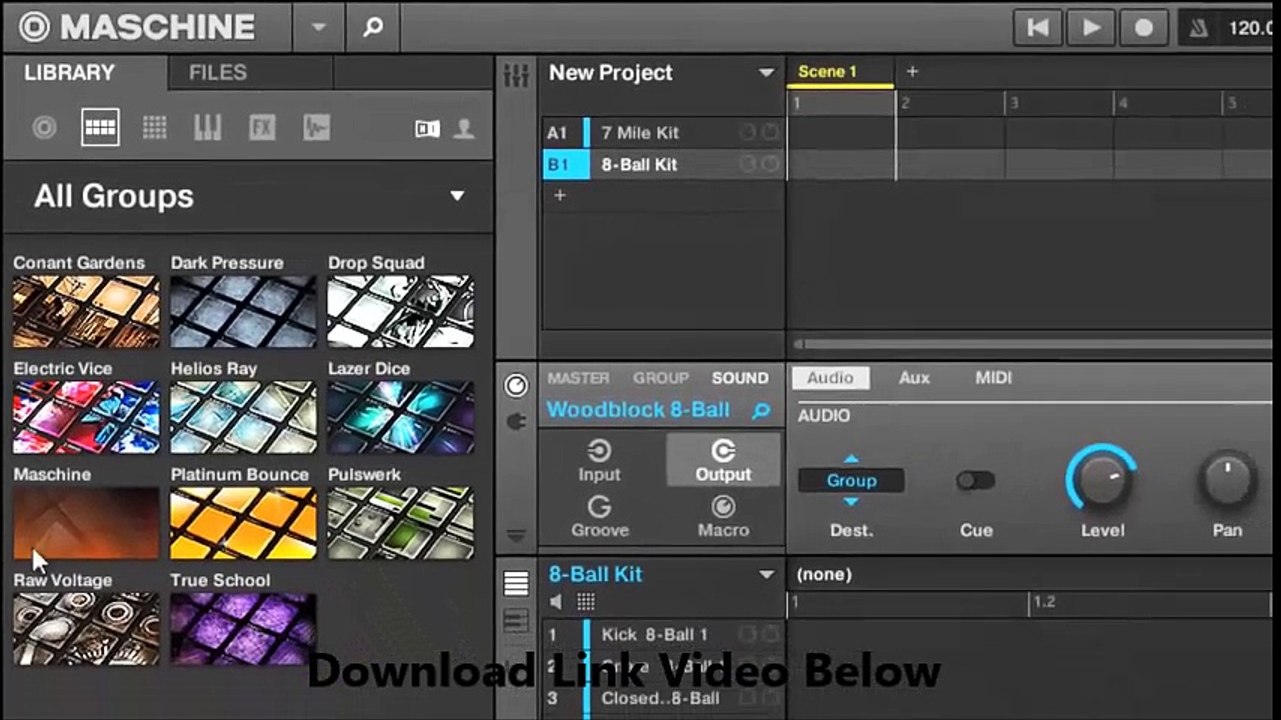Show user content in library
This screenshot has width=1281, height=720.
click(x=463, y=128)
